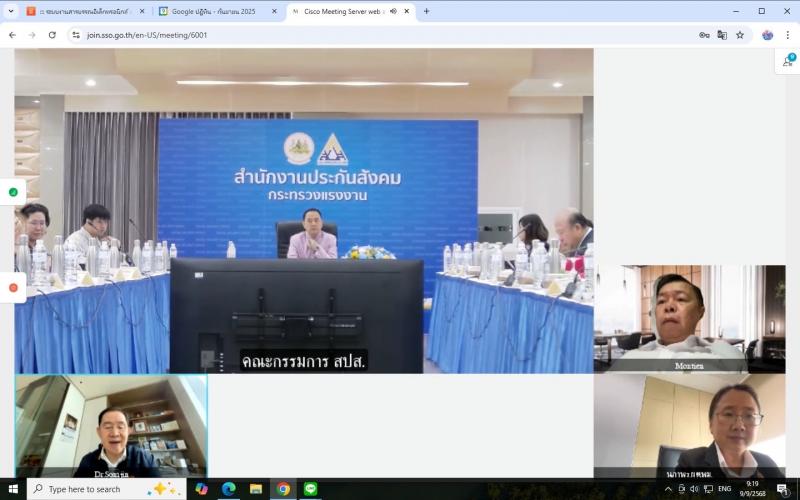This screenshot has width=800, height=500.
Task: Click the red recording button on left edge
Action: pos(13,288)
